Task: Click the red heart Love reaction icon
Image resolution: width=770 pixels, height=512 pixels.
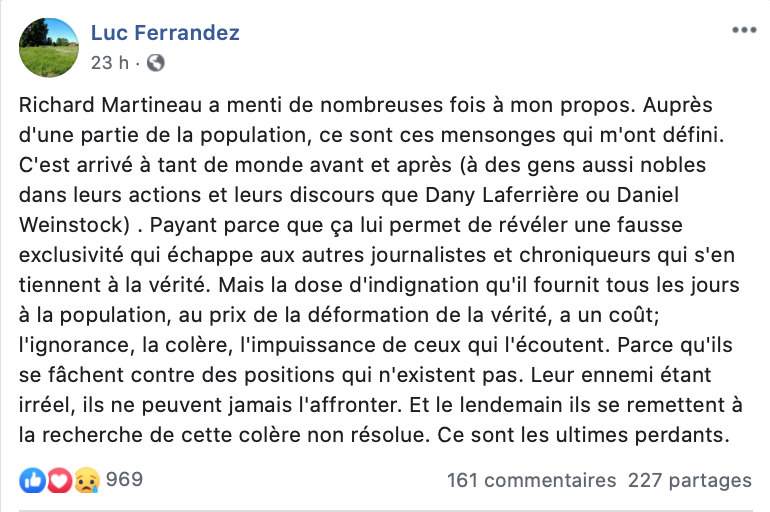Action: 59,480
